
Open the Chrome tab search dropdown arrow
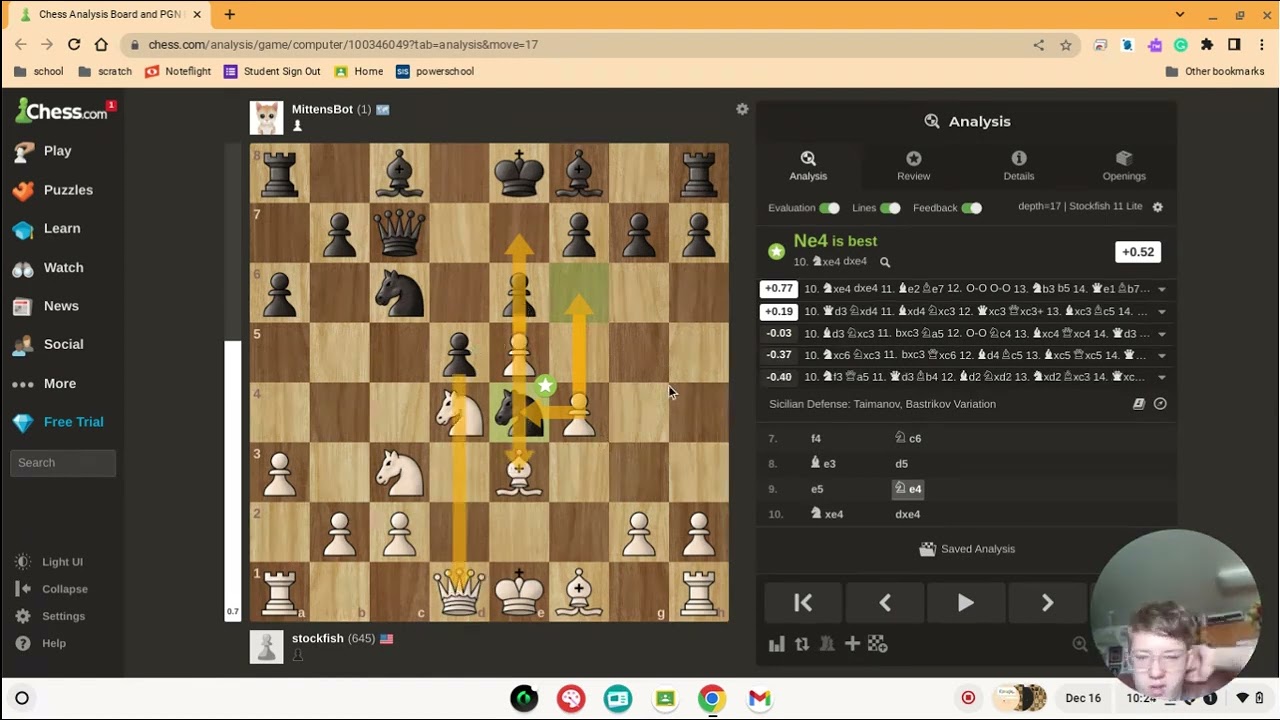1180,15
